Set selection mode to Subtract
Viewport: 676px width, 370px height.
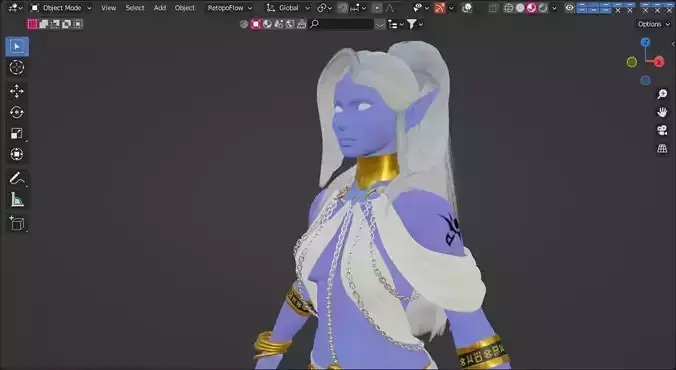(55, 24)
